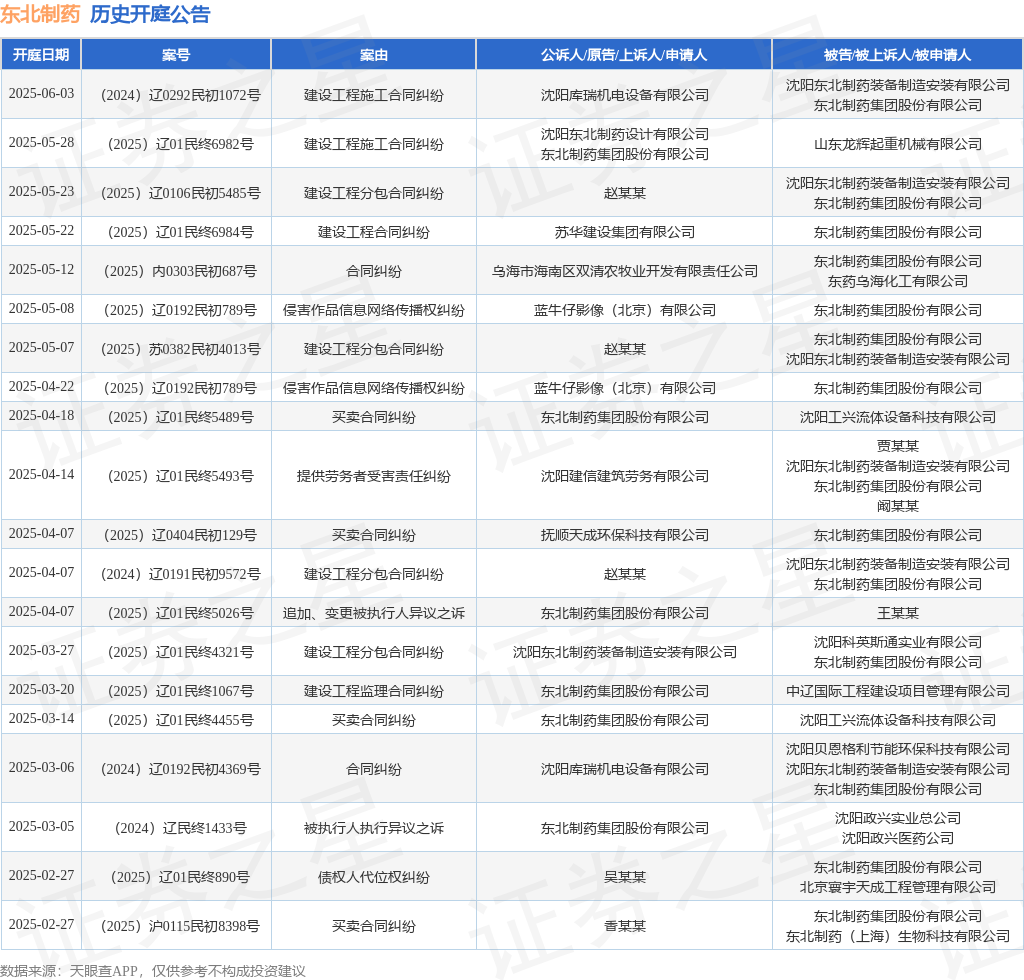
Task: Click the 东北制药 title text
Action: [40, 14]
